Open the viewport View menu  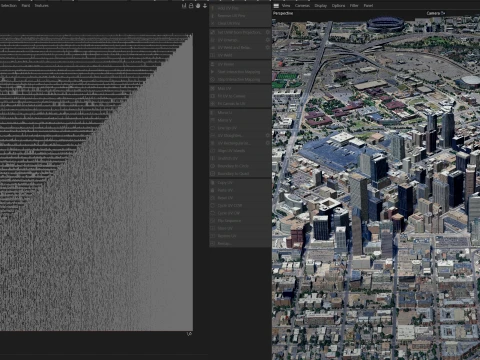pos(286,5)
